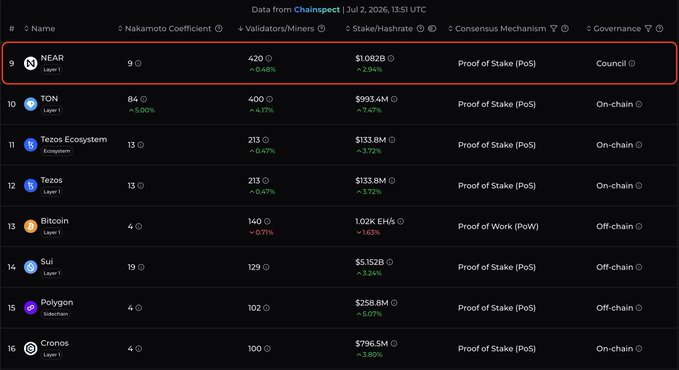The height and width of the screenshot is (370, 679).
Task: Show Stake/Hashrate help tooltip
Action: pos(420,29)
